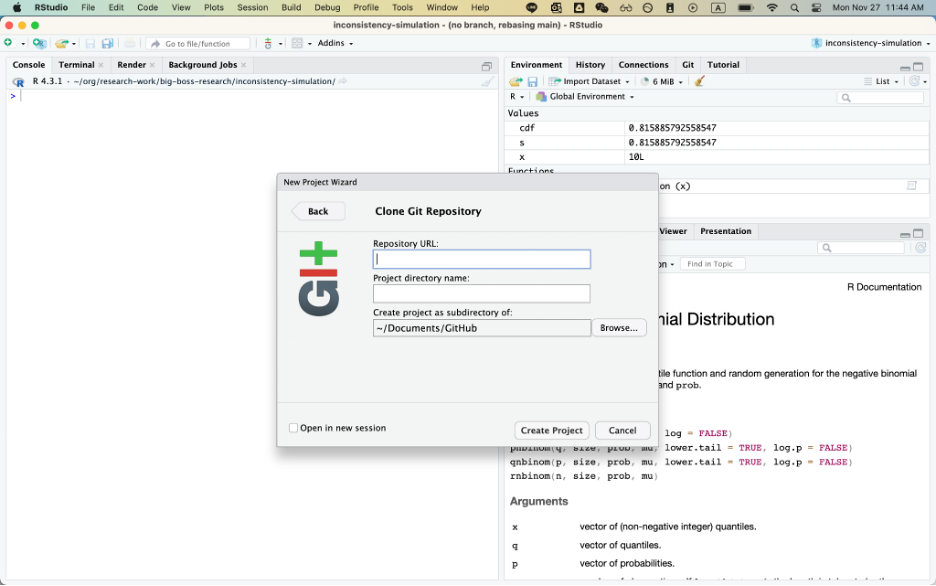Image resolution: width=936 pixels, height=586 pixels.
Task: Open macOS Control Center icon
Action: click(x=816, y=8)
